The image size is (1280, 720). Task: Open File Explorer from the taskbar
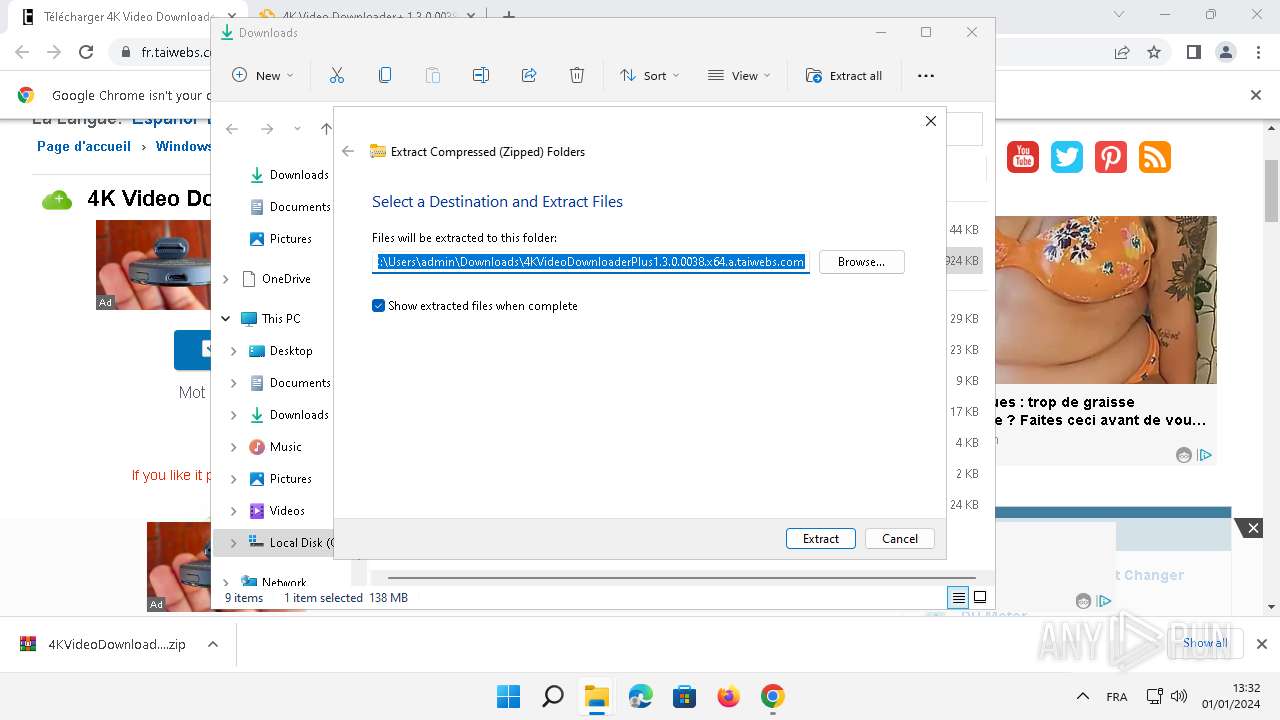[x=596, y=696]
